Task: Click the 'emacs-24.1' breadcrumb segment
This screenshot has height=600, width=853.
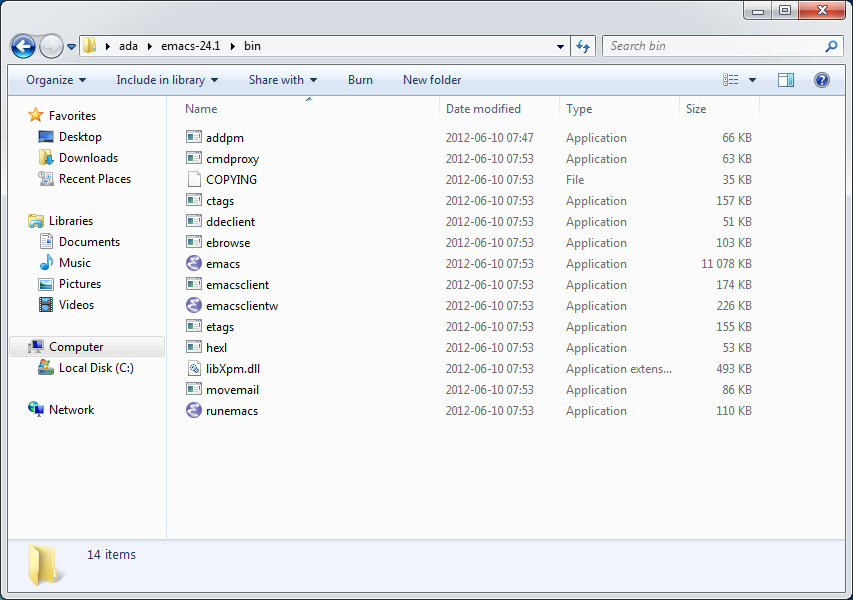Action: point(190,46)
